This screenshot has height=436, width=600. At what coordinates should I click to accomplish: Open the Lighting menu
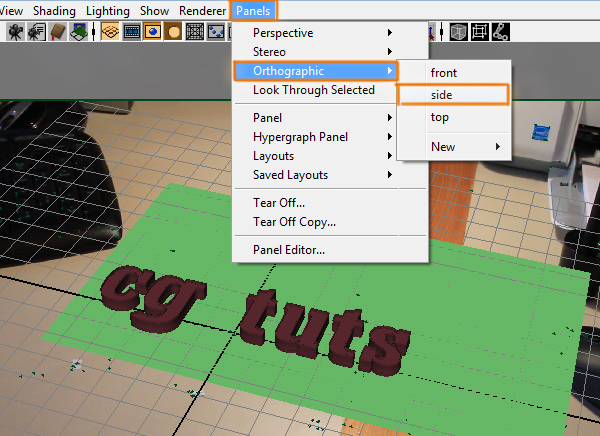coord(108,11)
